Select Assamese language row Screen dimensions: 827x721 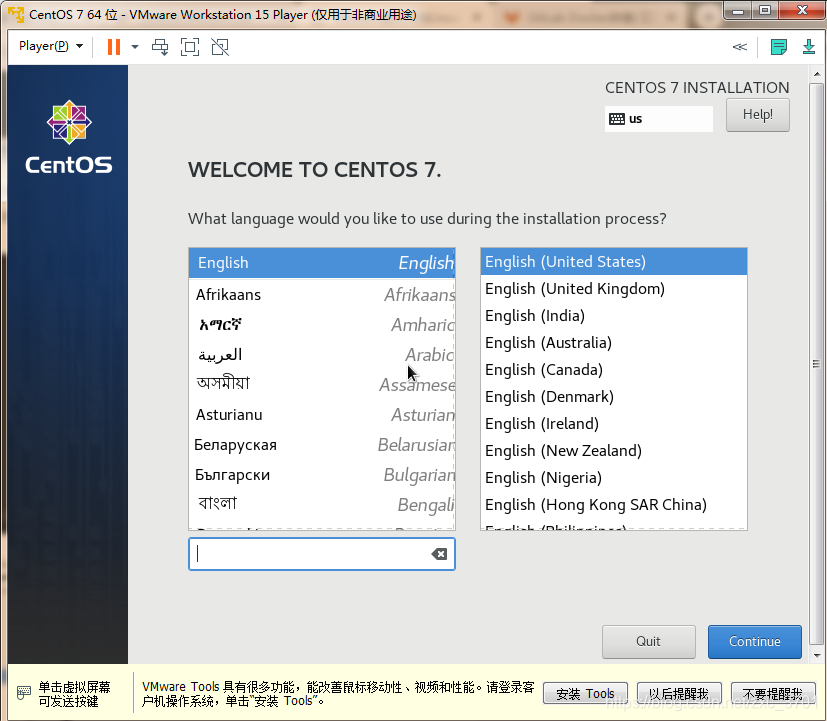pos(322,384)
